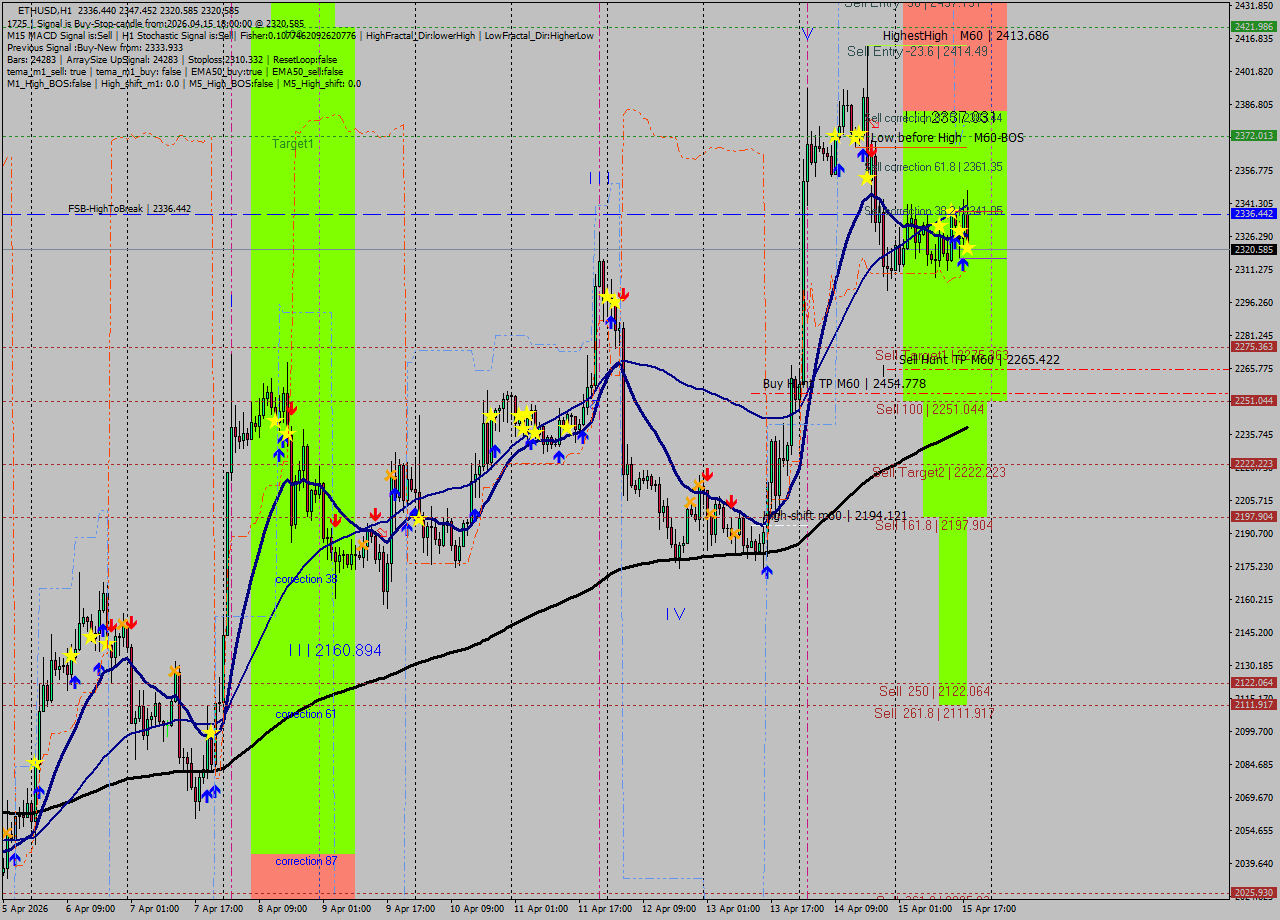Click the red down arrow near the correction 38 label
Image resolution: width=1280 pixels, height=920 pixels.
coord(336,520)
